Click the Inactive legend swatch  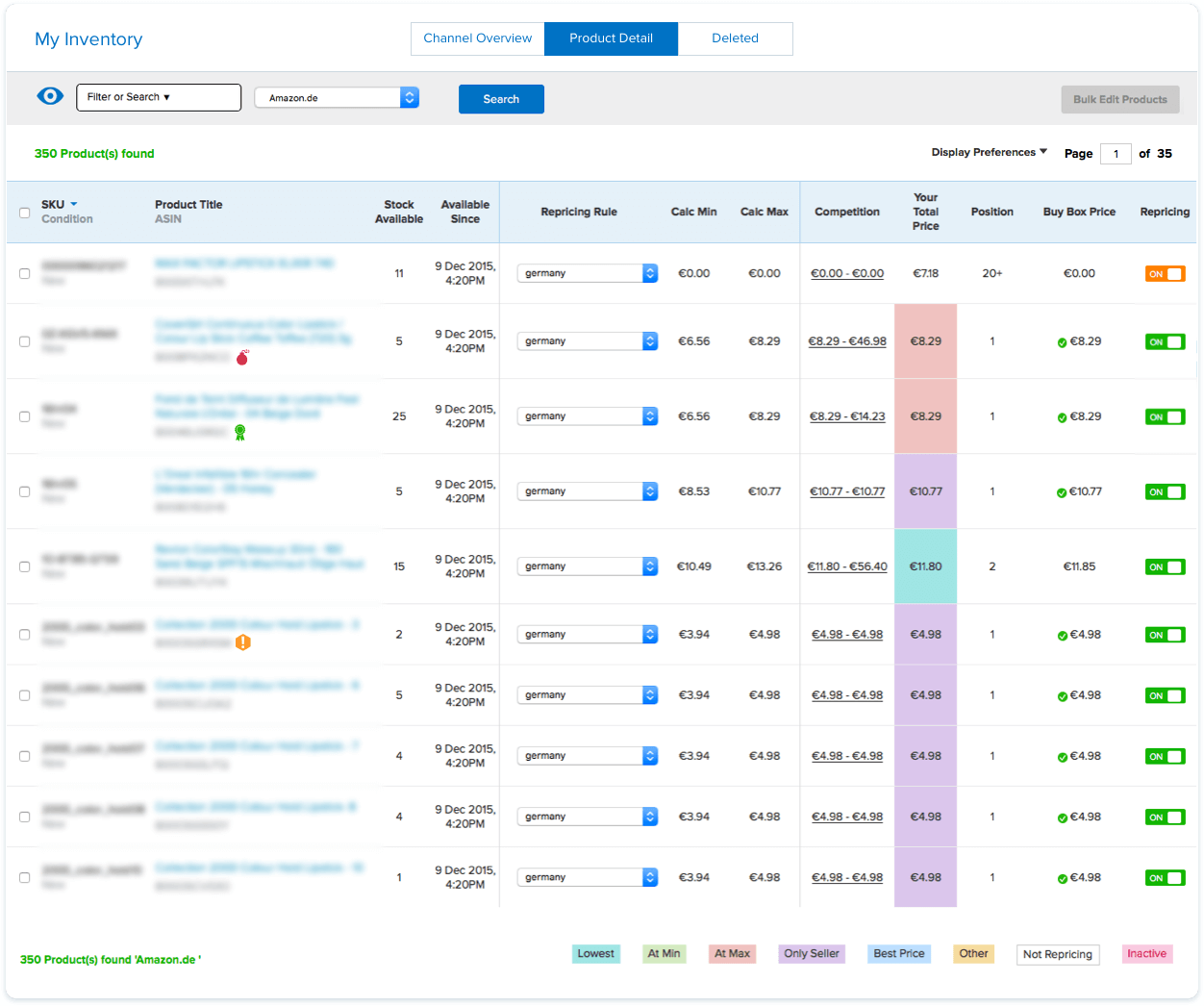(1147, 954)
